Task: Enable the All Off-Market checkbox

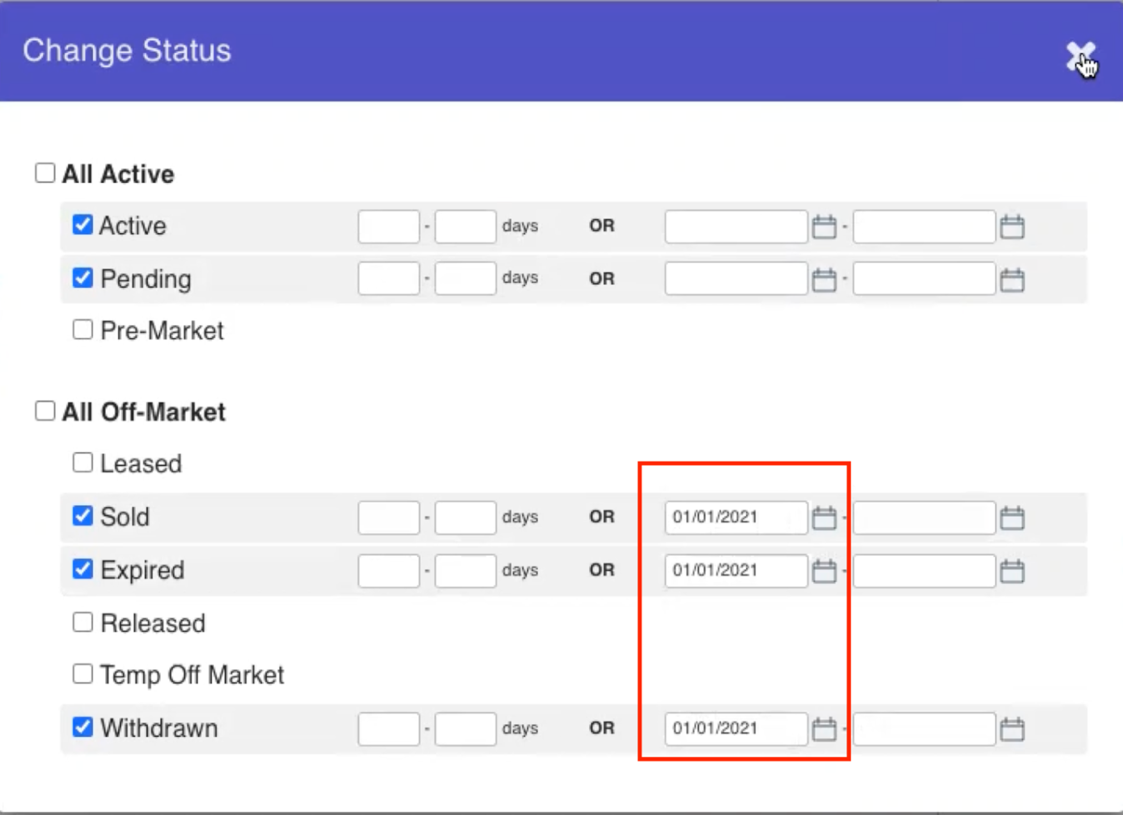Action: pyautogui.click(x=44, y=410)
